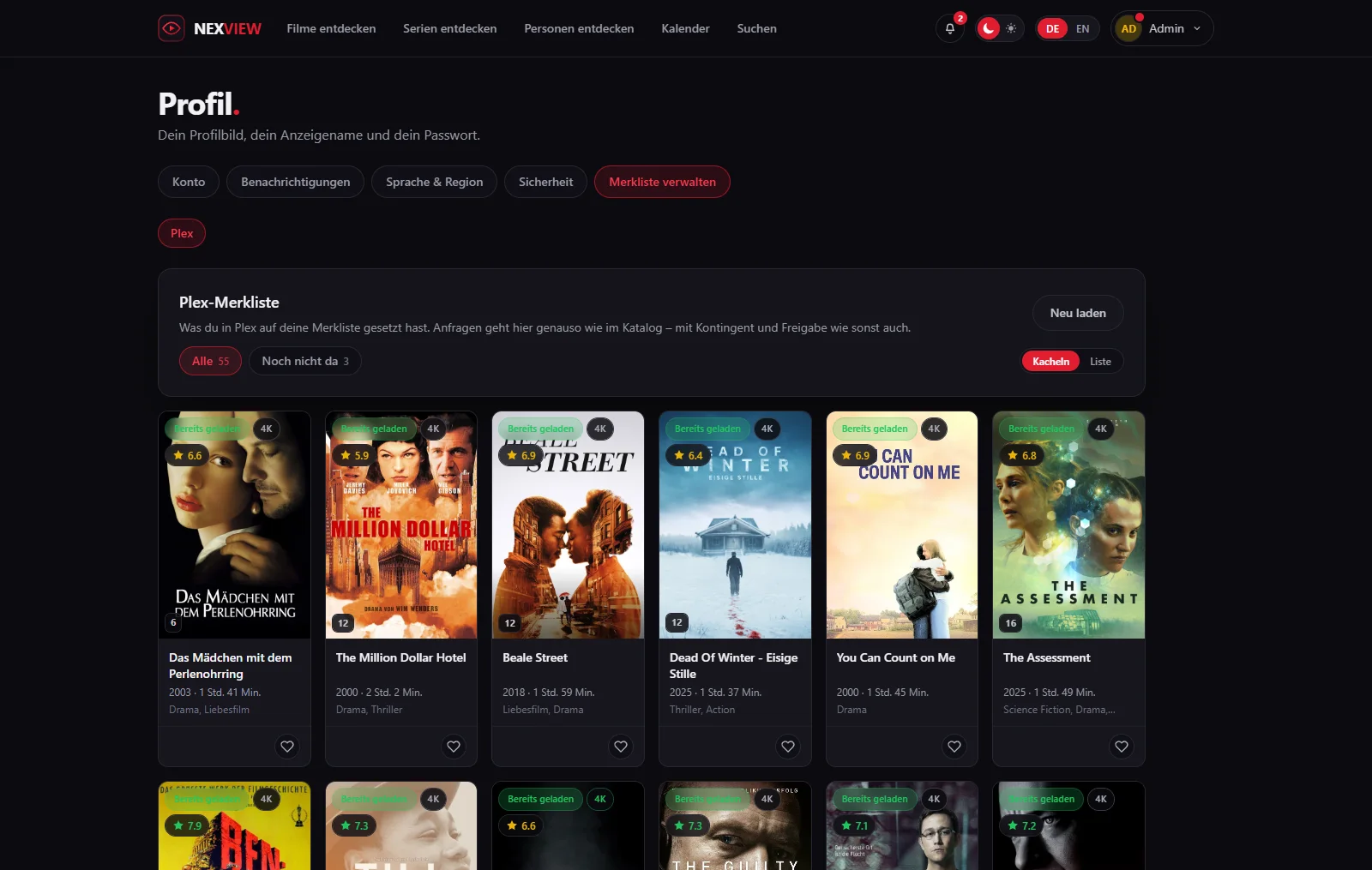Click the Plex-Merkliste heading

tap(229, 303)
